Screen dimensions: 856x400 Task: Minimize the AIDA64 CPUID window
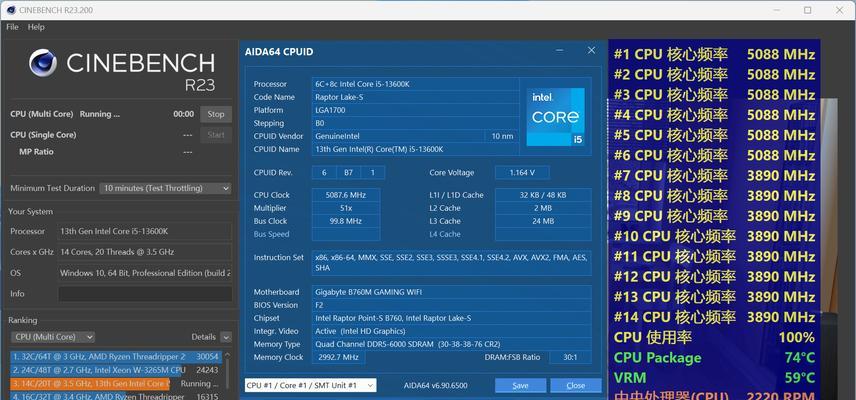[560, 51]
